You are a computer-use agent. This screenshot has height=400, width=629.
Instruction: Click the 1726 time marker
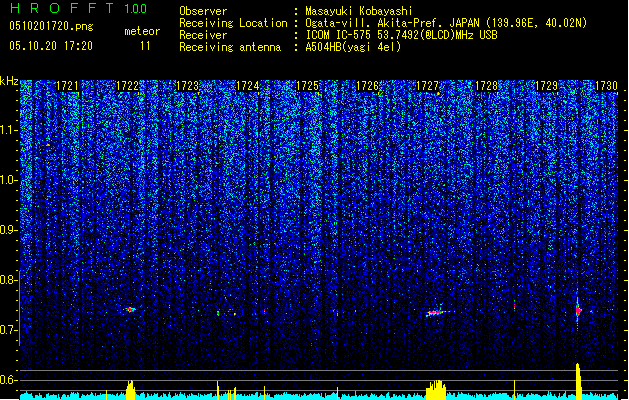pos(367,86)
